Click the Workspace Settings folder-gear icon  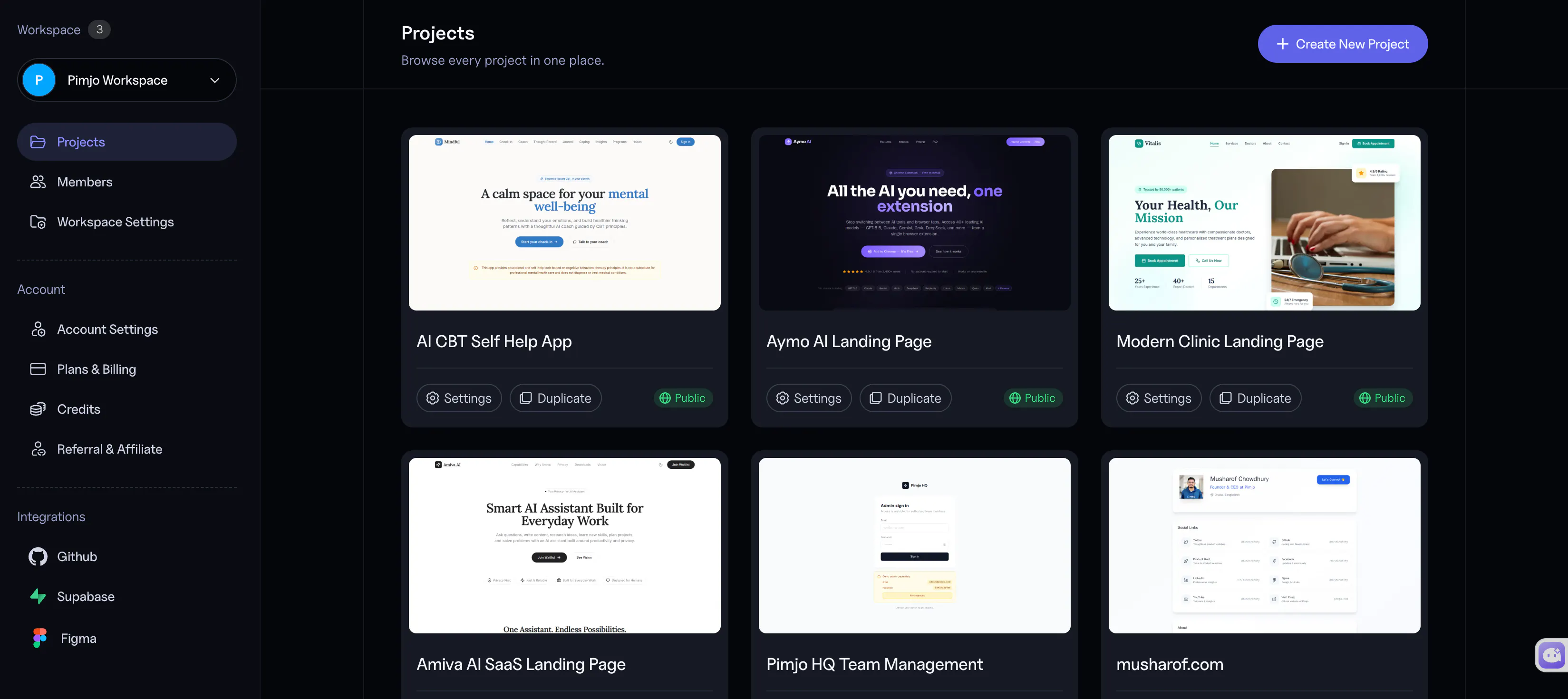[x=38, y=222]
